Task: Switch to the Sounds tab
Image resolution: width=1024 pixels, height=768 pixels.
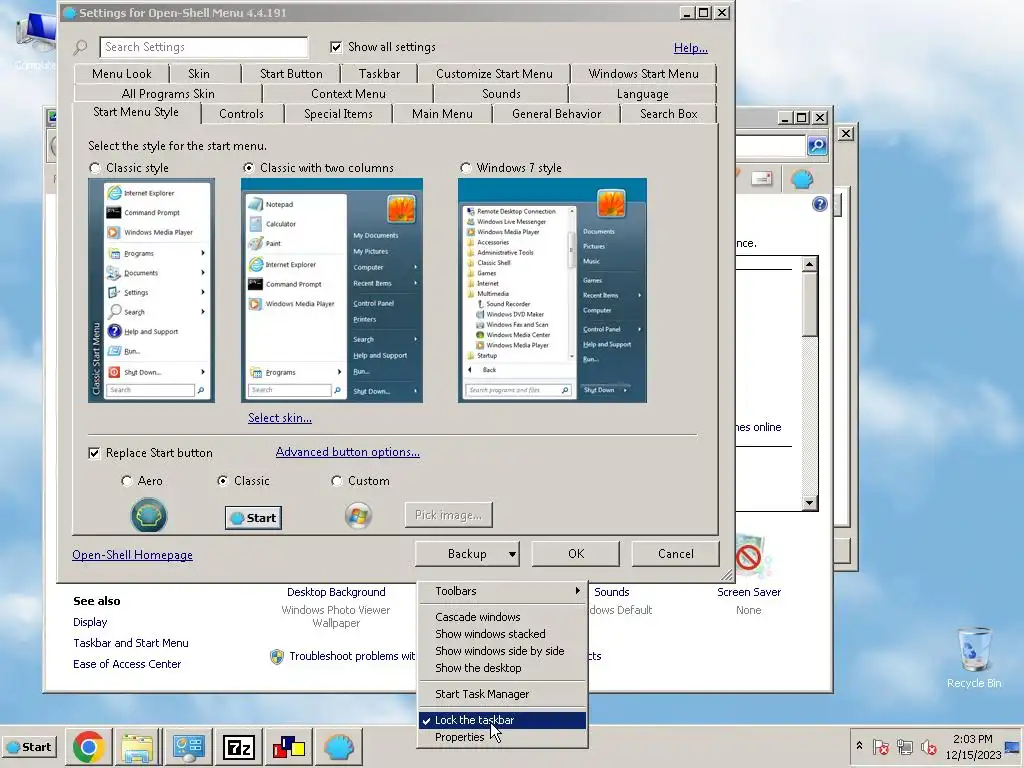Action: [x=501, y=94]
